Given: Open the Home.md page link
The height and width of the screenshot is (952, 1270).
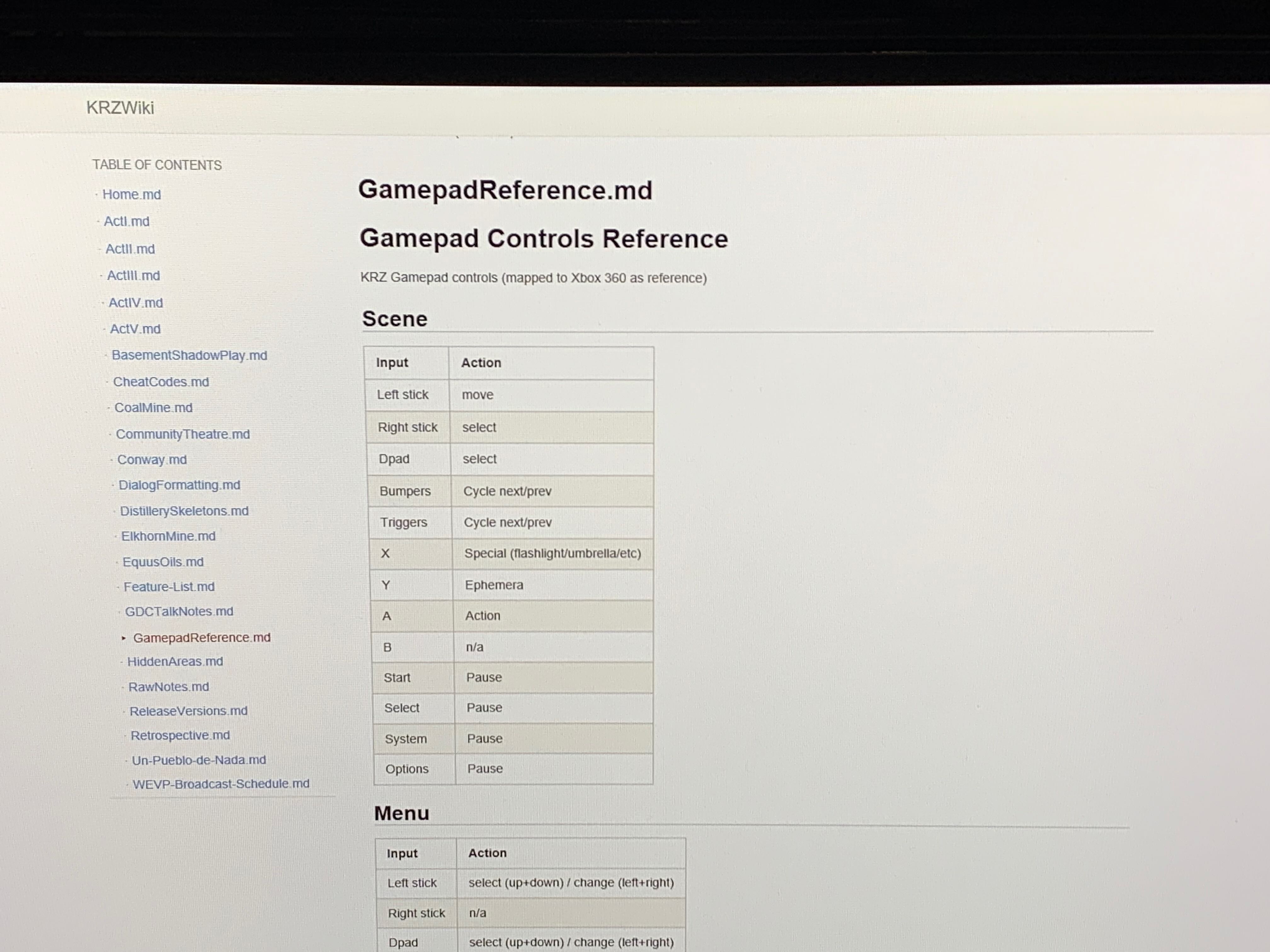Looking at the screenshot, I should click(x=131, y=195).
